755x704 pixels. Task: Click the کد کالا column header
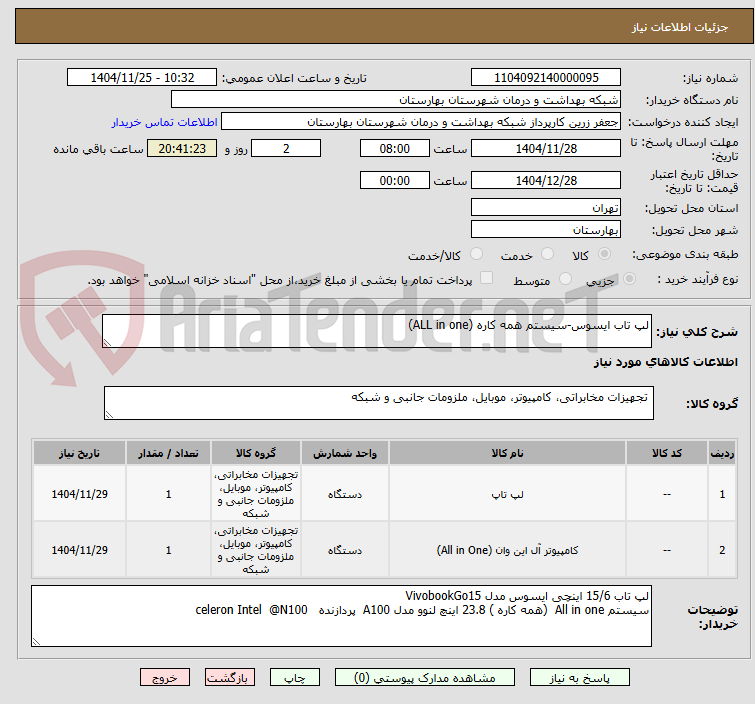click(x=667, y=453)
